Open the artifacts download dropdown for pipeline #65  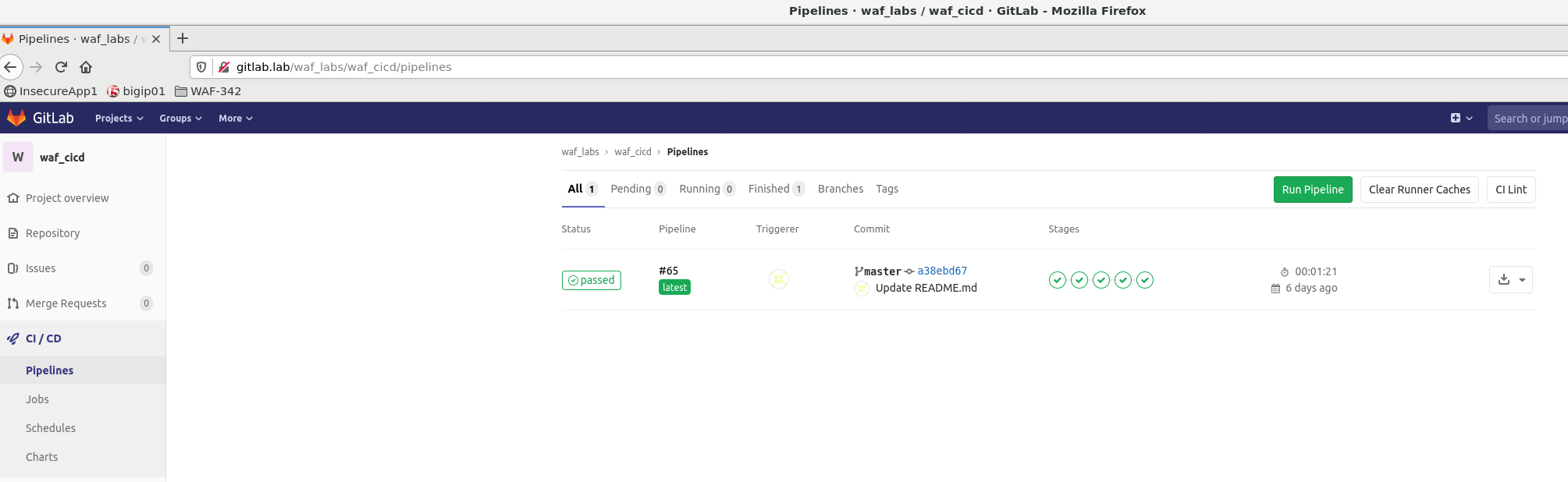pyautogui.click(x=1511, y=279)
